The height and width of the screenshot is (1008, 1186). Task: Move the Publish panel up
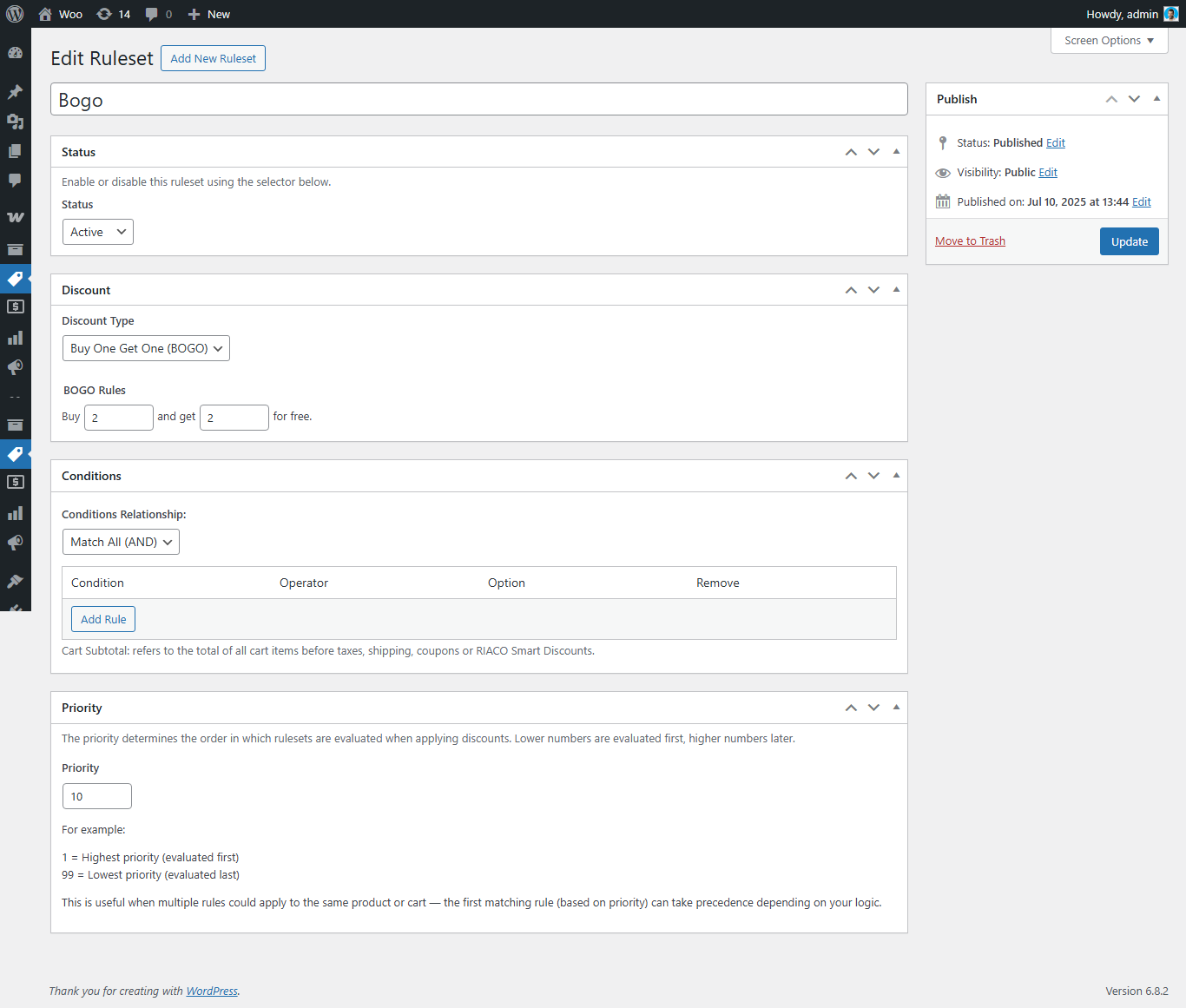1111,99
